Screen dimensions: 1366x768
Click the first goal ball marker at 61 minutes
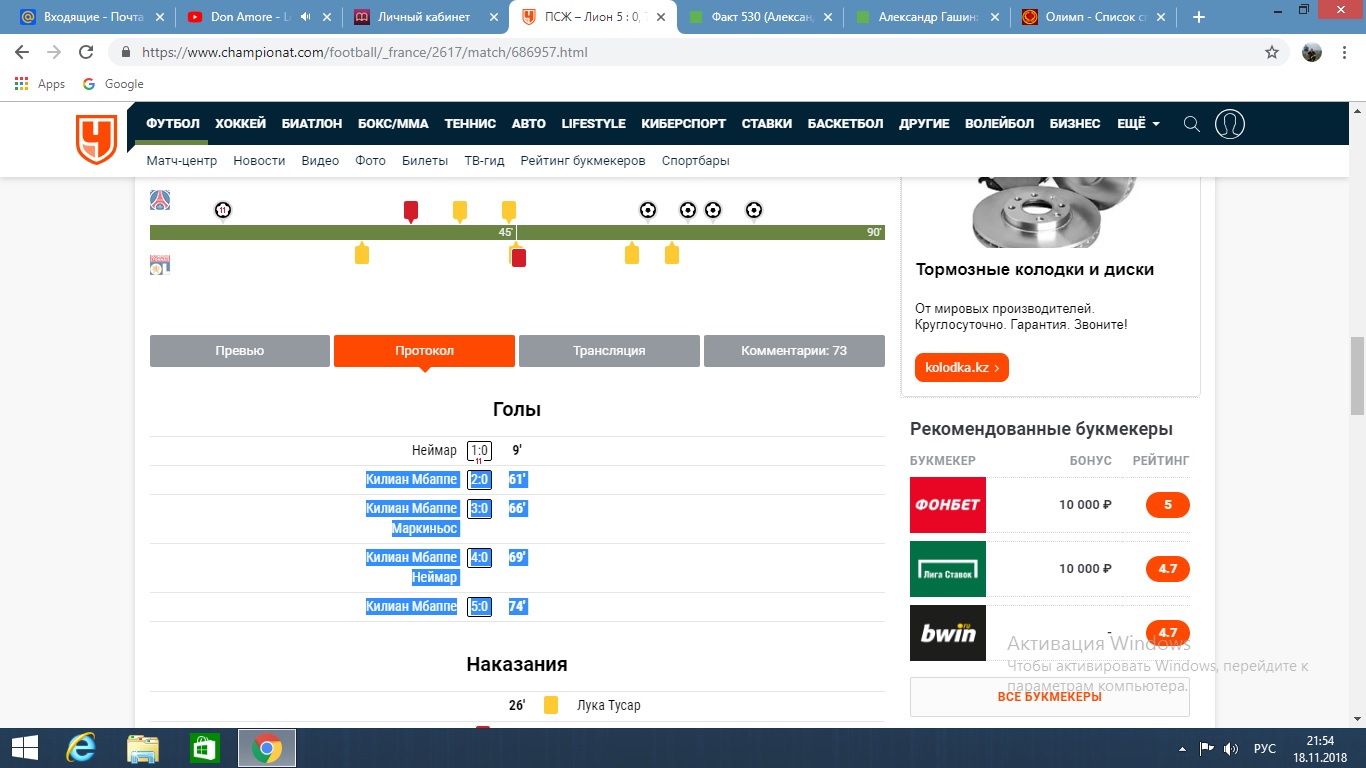(648, 210)
